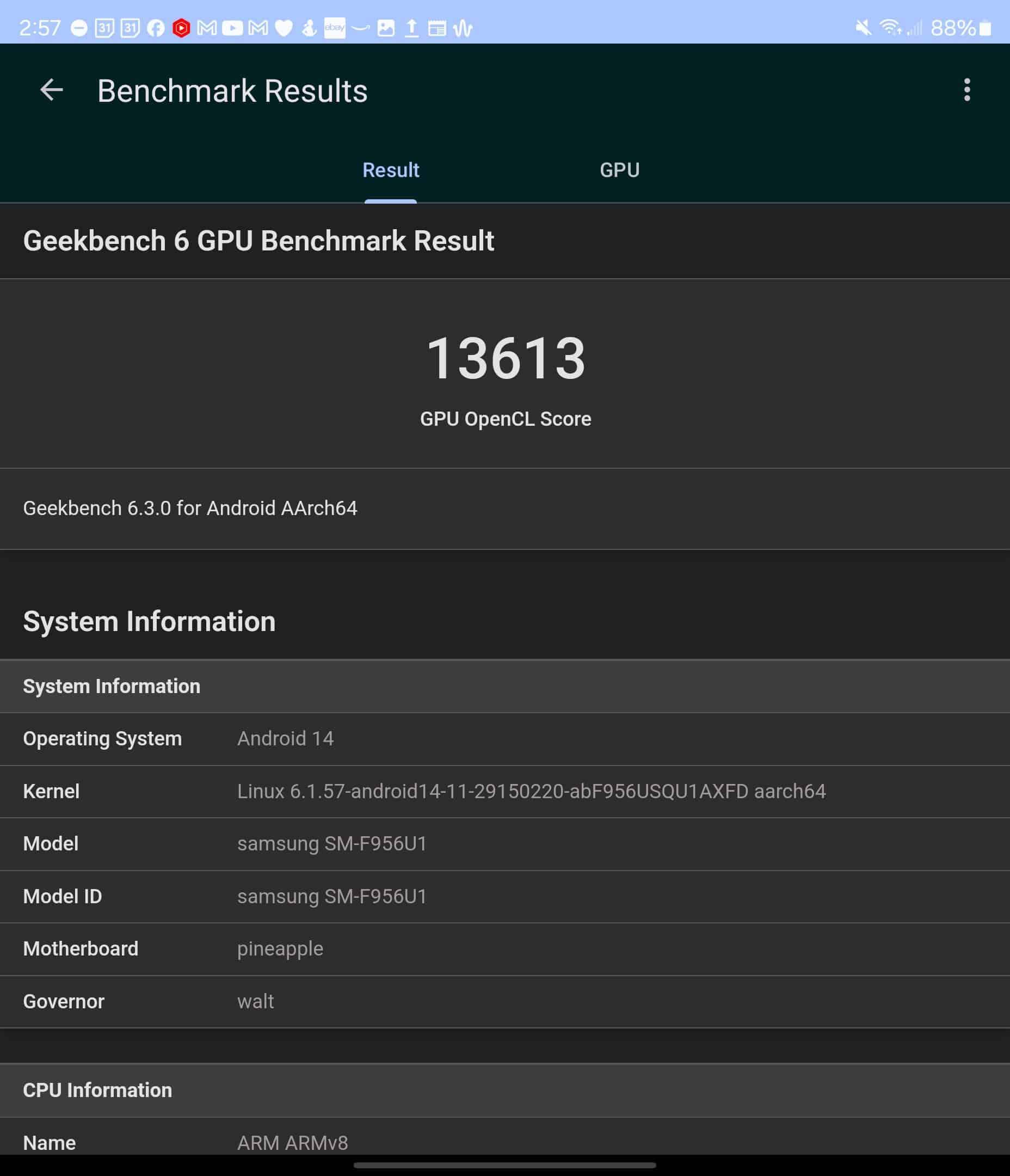Tap the heart notification icon
The height and width of the screenshot is (1176, 1010).
284,28
